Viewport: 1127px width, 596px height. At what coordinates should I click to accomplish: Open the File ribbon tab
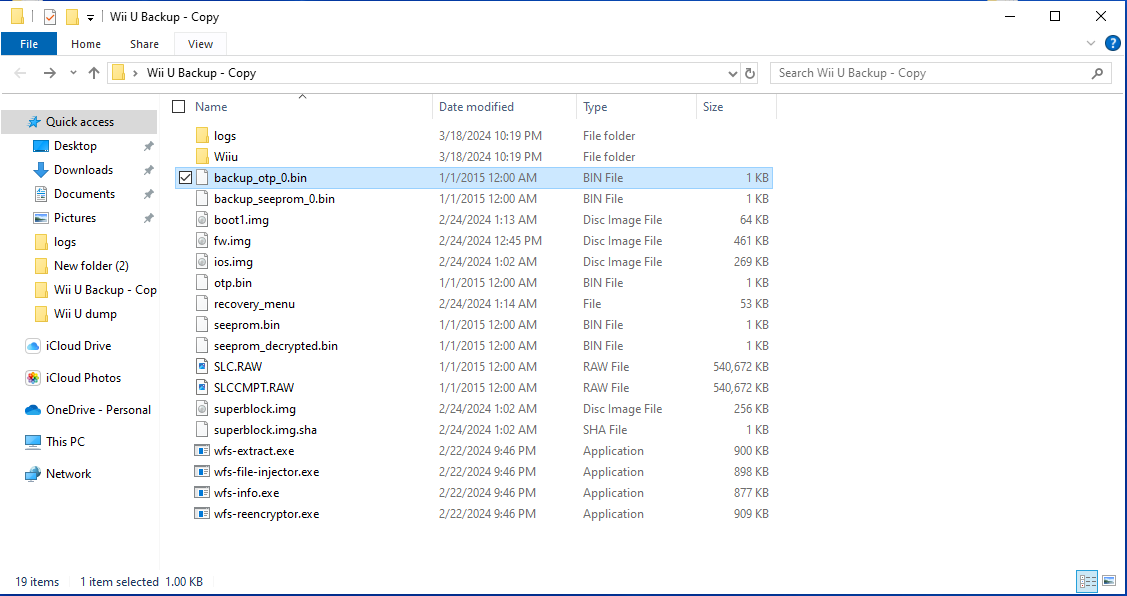pyautogui.click(x=29, y=44)
